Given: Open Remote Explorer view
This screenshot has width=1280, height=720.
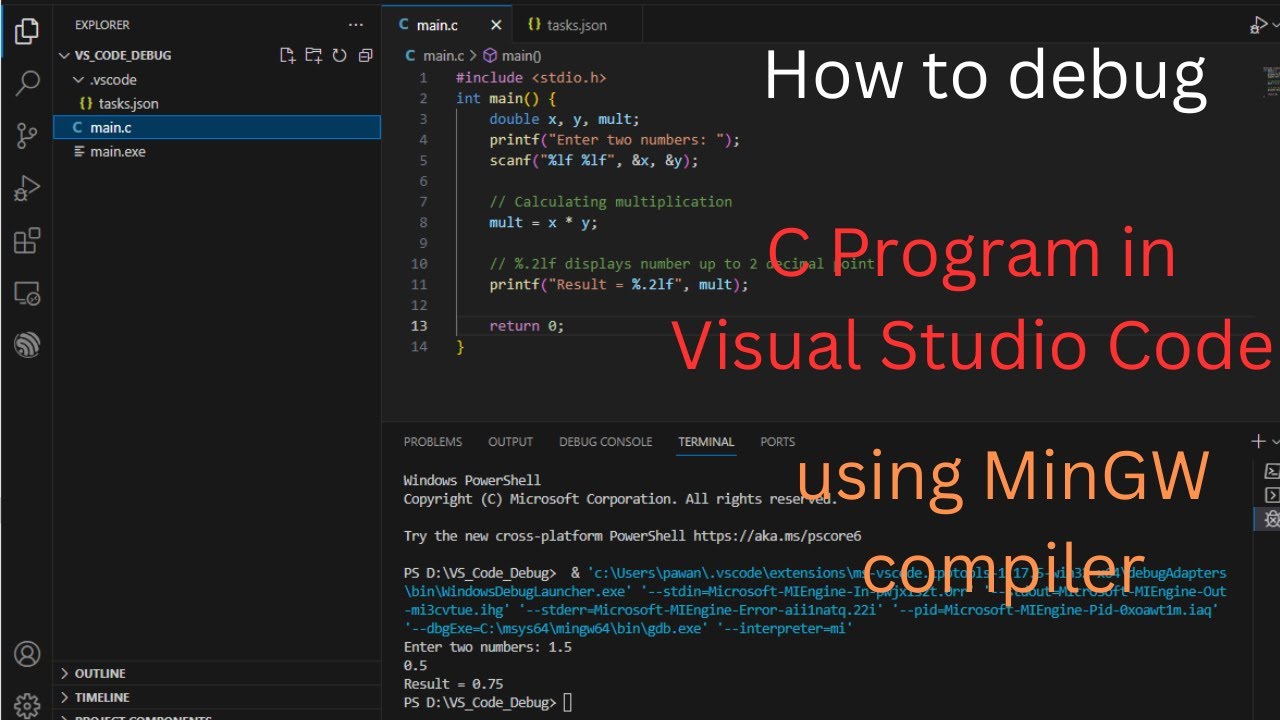Looking at the screenshot, I should 27,294.
